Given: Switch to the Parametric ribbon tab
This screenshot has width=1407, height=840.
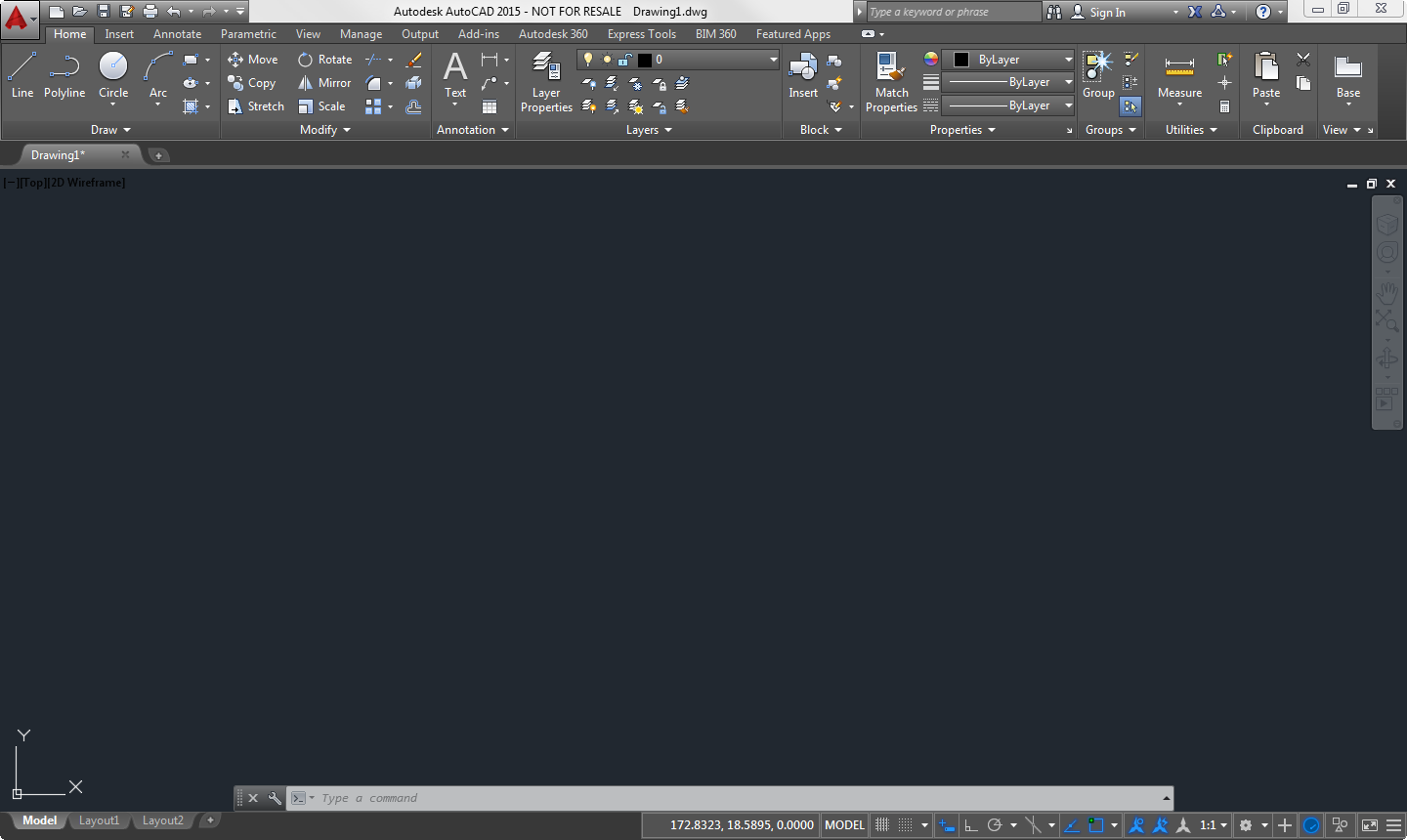Looking at the screenshot, I should click(x=248, y=33).
